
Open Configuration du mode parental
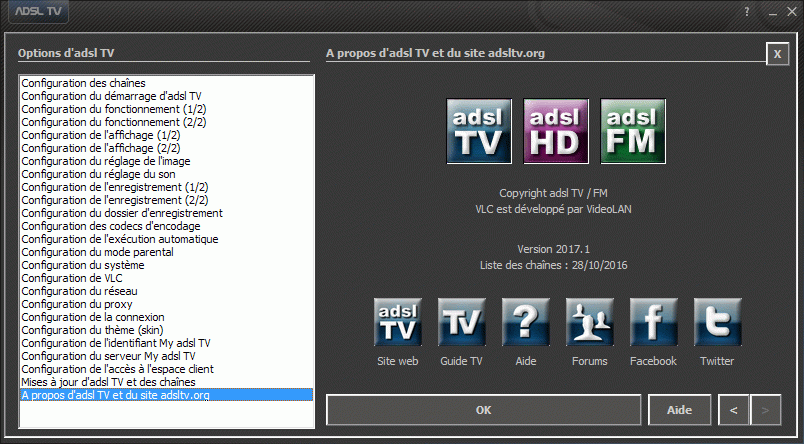[166, 252]
